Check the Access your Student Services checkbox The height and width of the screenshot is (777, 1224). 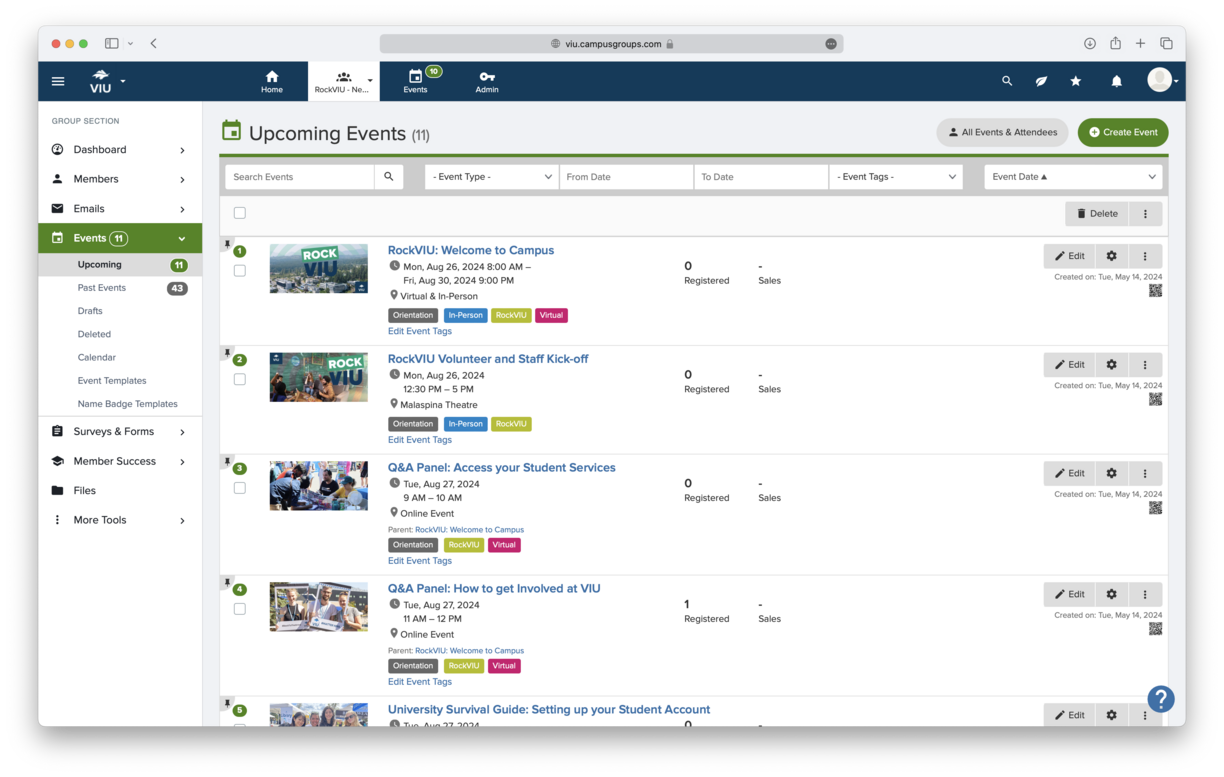coord(239,489)
